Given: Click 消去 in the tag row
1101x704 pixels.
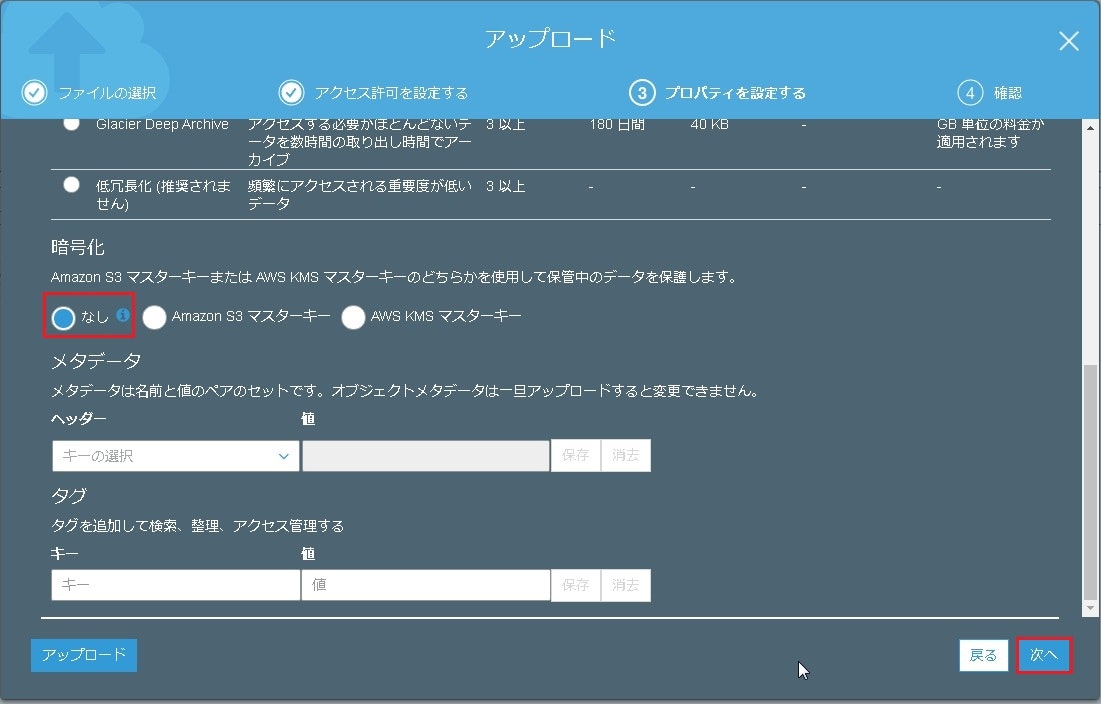Looking at the screenshot, I should tap(626, 585).
